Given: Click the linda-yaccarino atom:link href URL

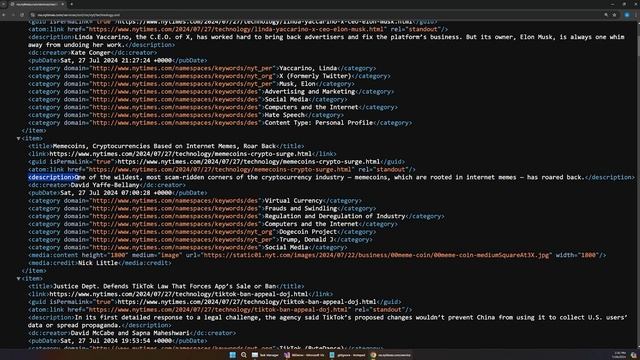Looking at the screenshot, I should coord(236,29).
